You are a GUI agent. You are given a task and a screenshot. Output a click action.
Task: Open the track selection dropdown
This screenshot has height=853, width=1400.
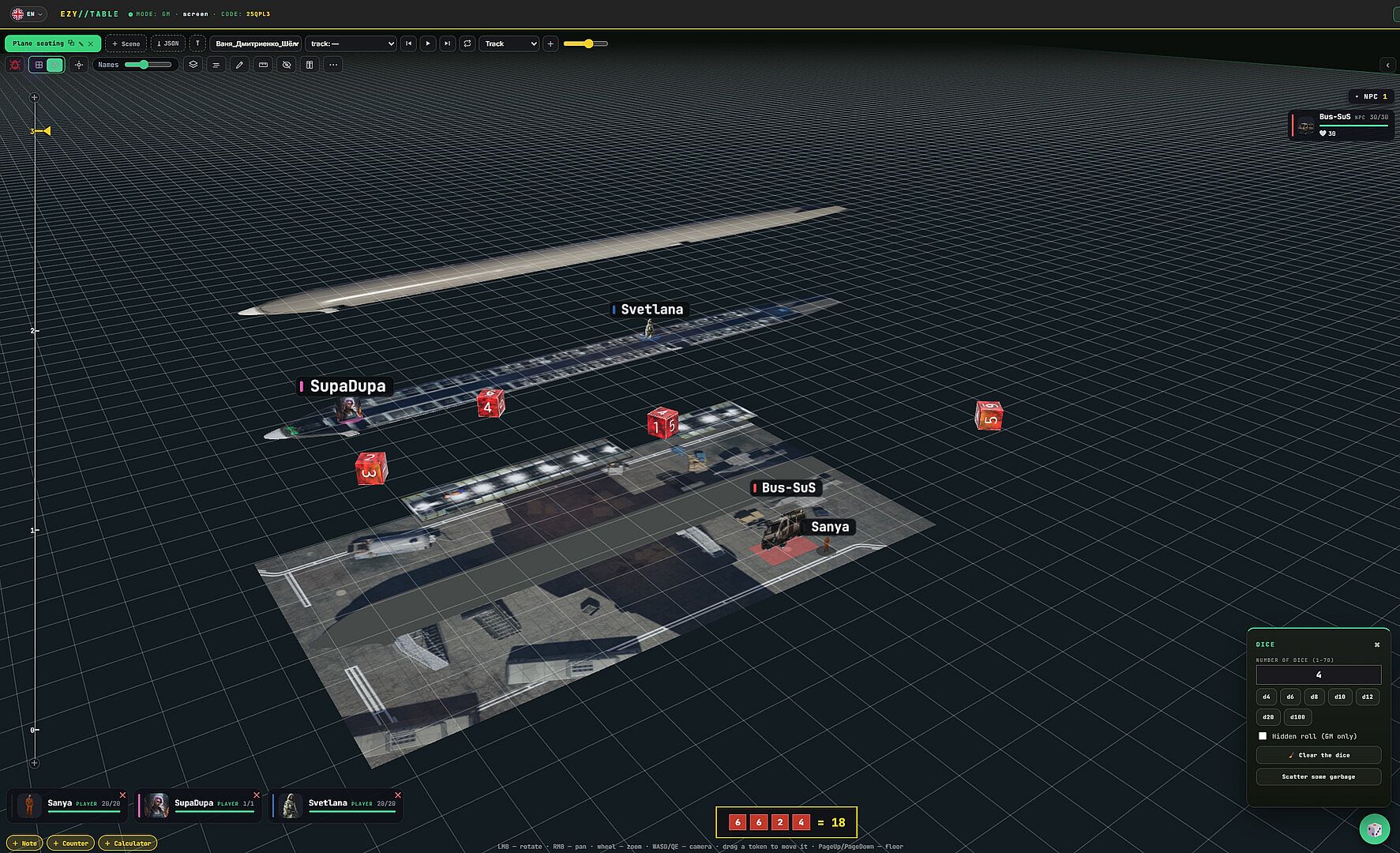351,43
